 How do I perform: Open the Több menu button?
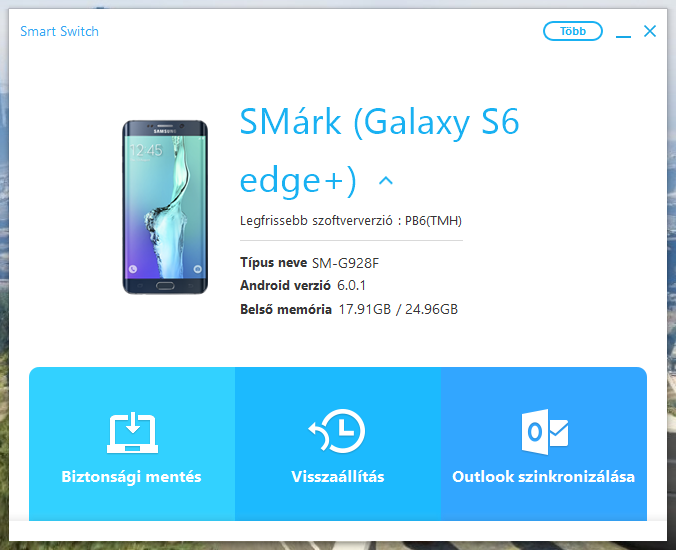click(x=573, y=31)
